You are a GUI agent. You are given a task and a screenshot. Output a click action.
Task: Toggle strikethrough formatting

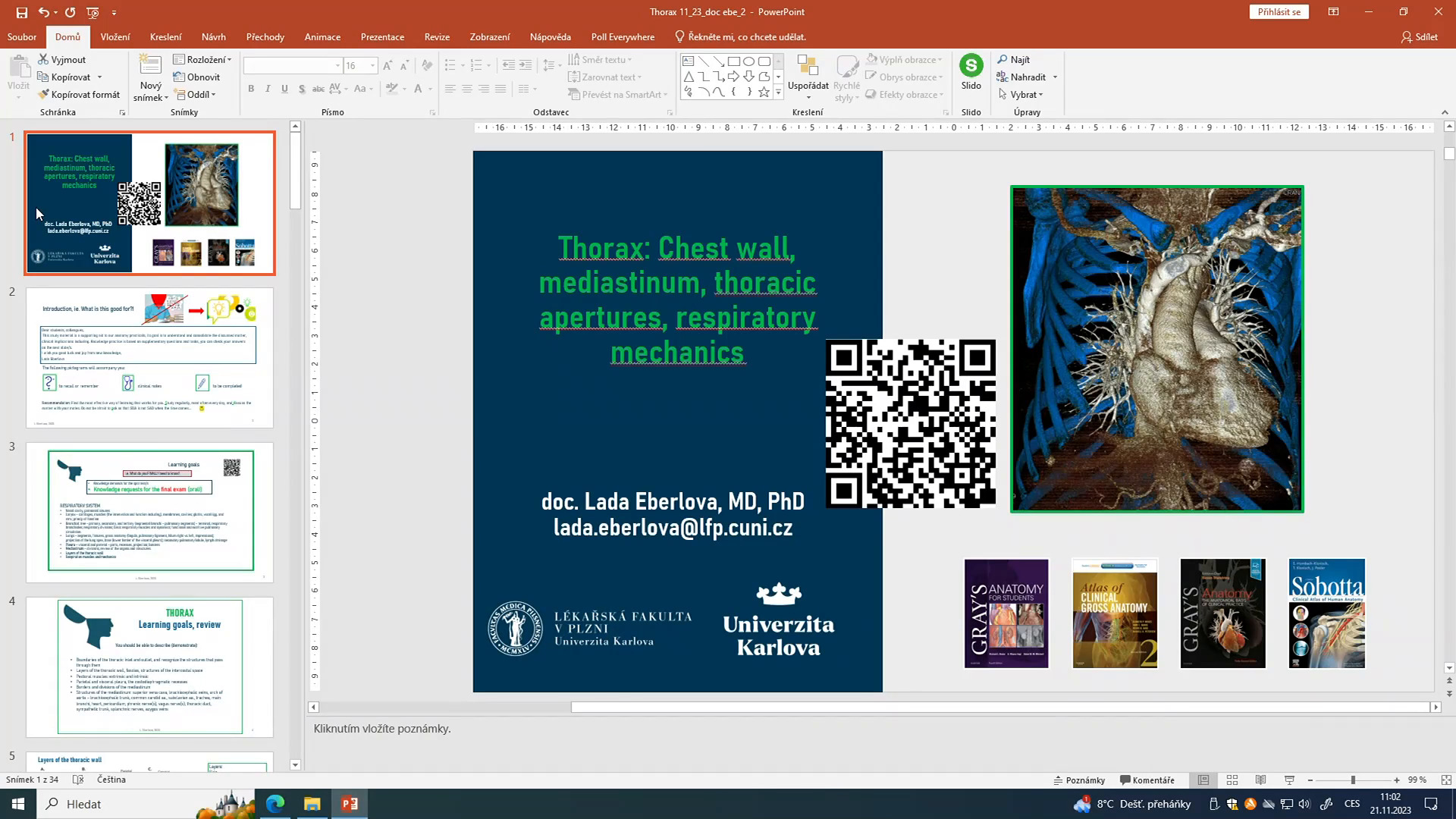(x=318, y=89)
